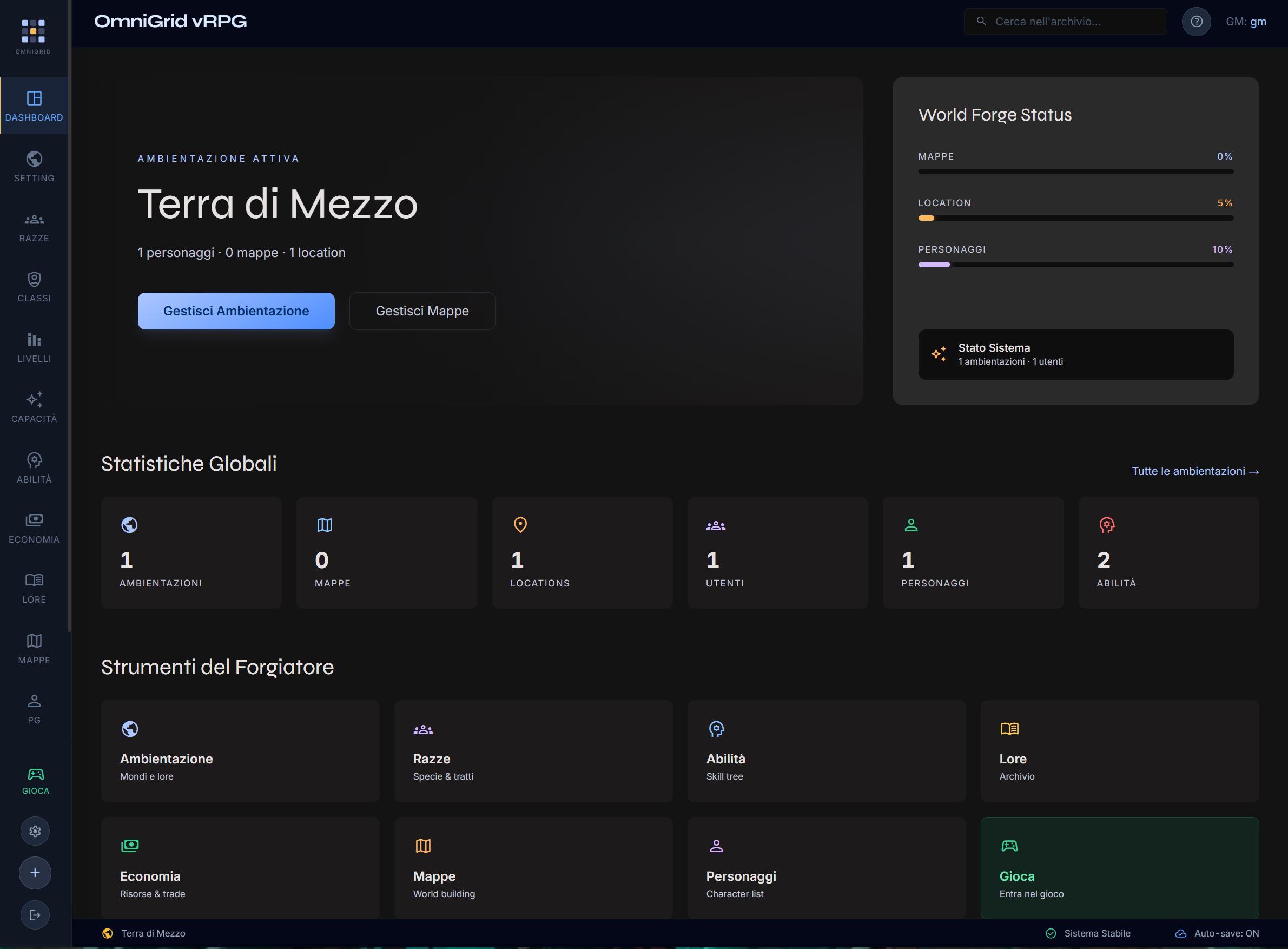Click the Mappe stat map icon
1288x949 pixels.
(x=325, y=525)
